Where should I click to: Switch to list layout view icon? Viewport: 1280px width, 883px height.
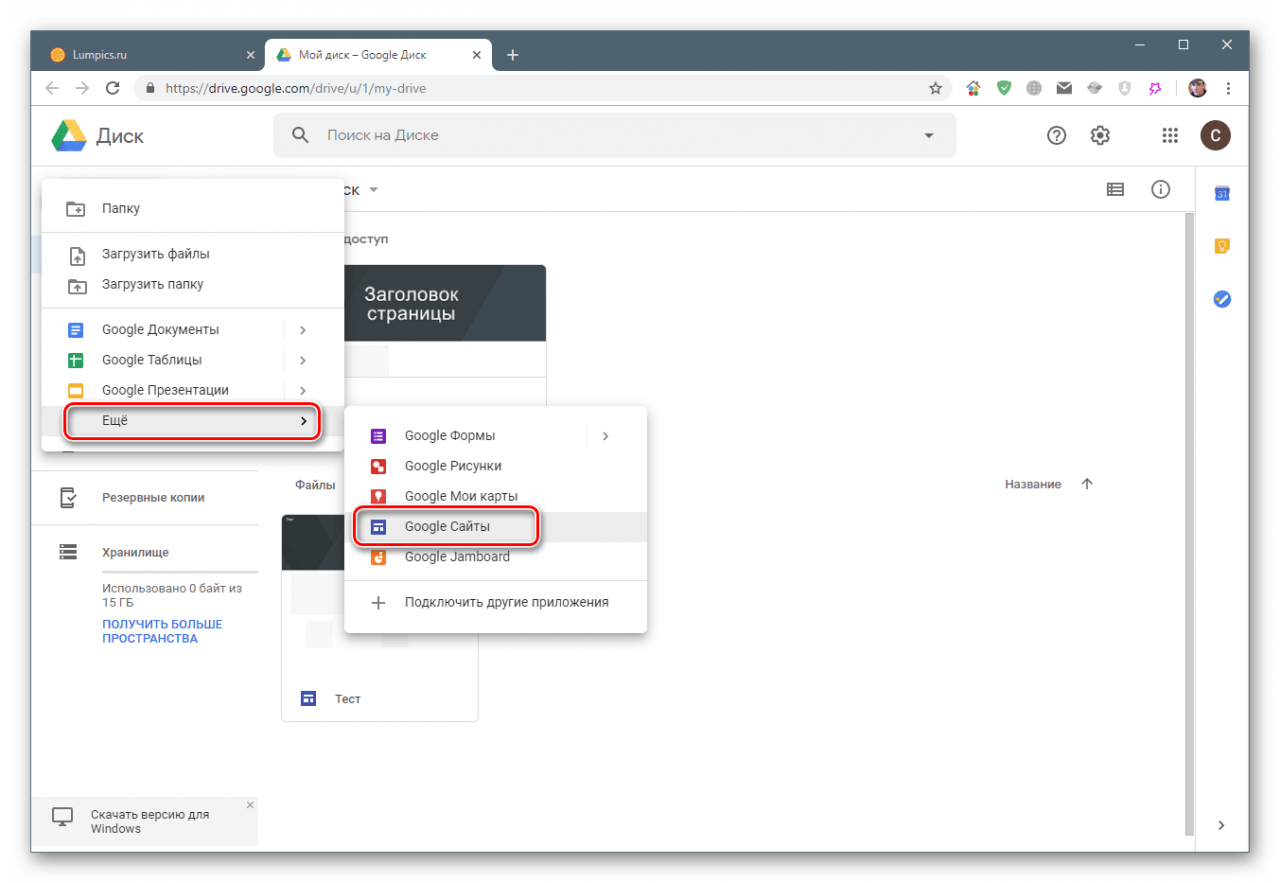[1115, 189]
